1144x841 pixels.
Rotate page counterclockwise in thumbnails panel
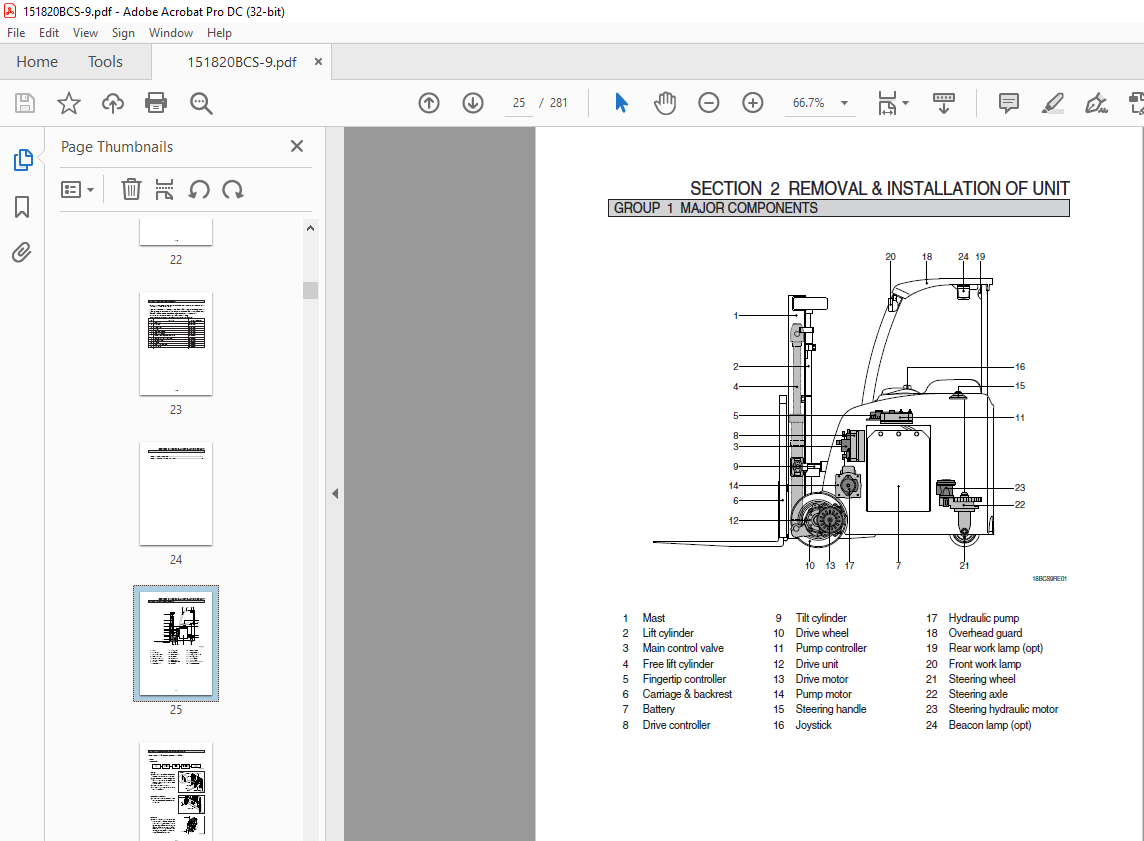(199, 189)
